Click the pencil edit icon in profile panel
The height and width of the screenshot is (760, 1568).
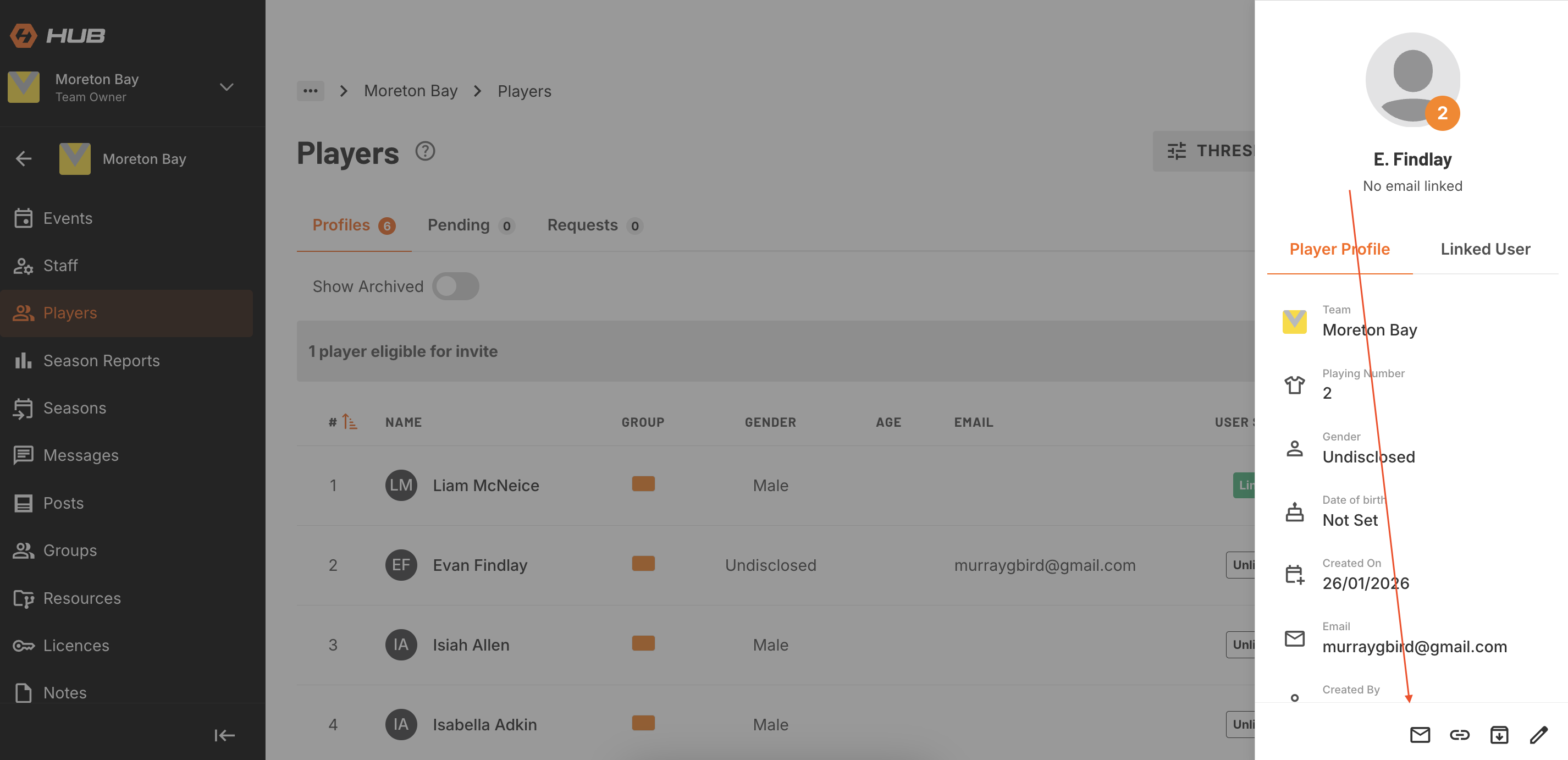click(1538, 735)
